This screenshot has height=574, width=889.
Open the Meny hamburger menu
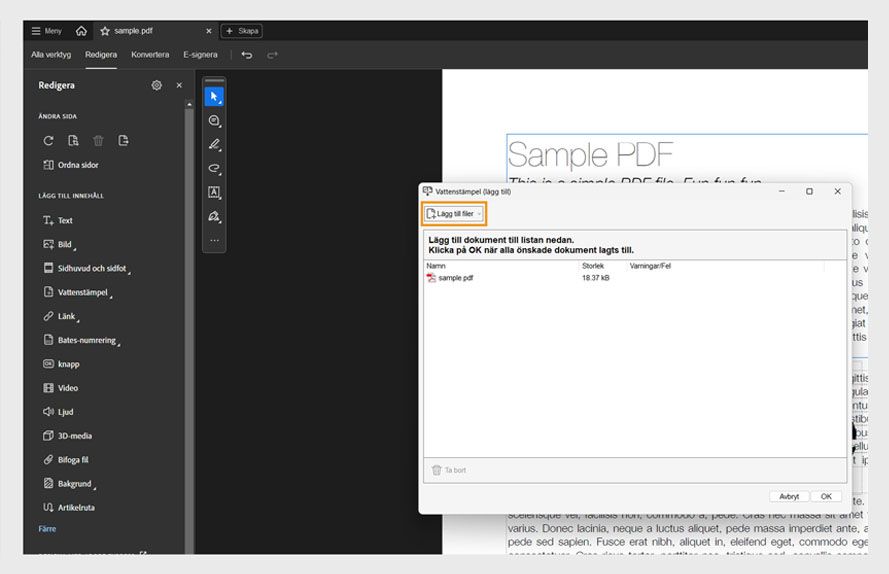[46, 31]
